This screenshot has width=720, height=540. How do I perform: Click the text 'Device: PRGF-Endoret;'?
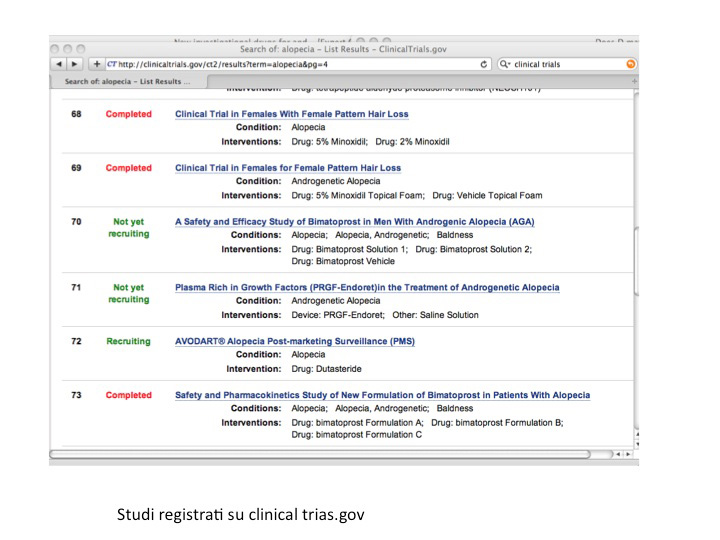pyautogui.click(x=338, y=315)
